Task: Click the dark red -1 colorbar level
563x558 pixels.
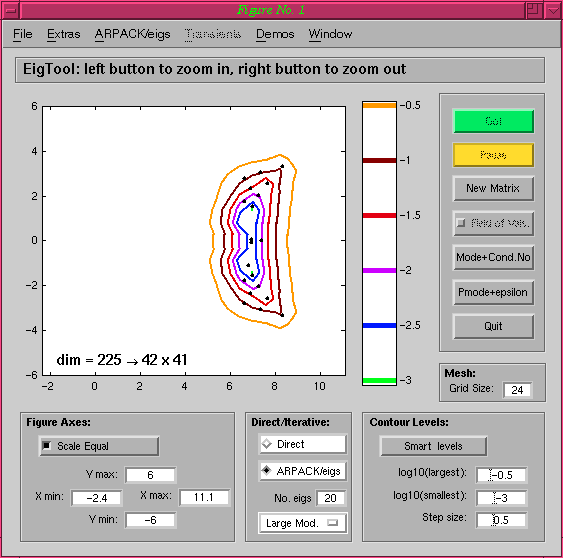Action: coord(379,160)
